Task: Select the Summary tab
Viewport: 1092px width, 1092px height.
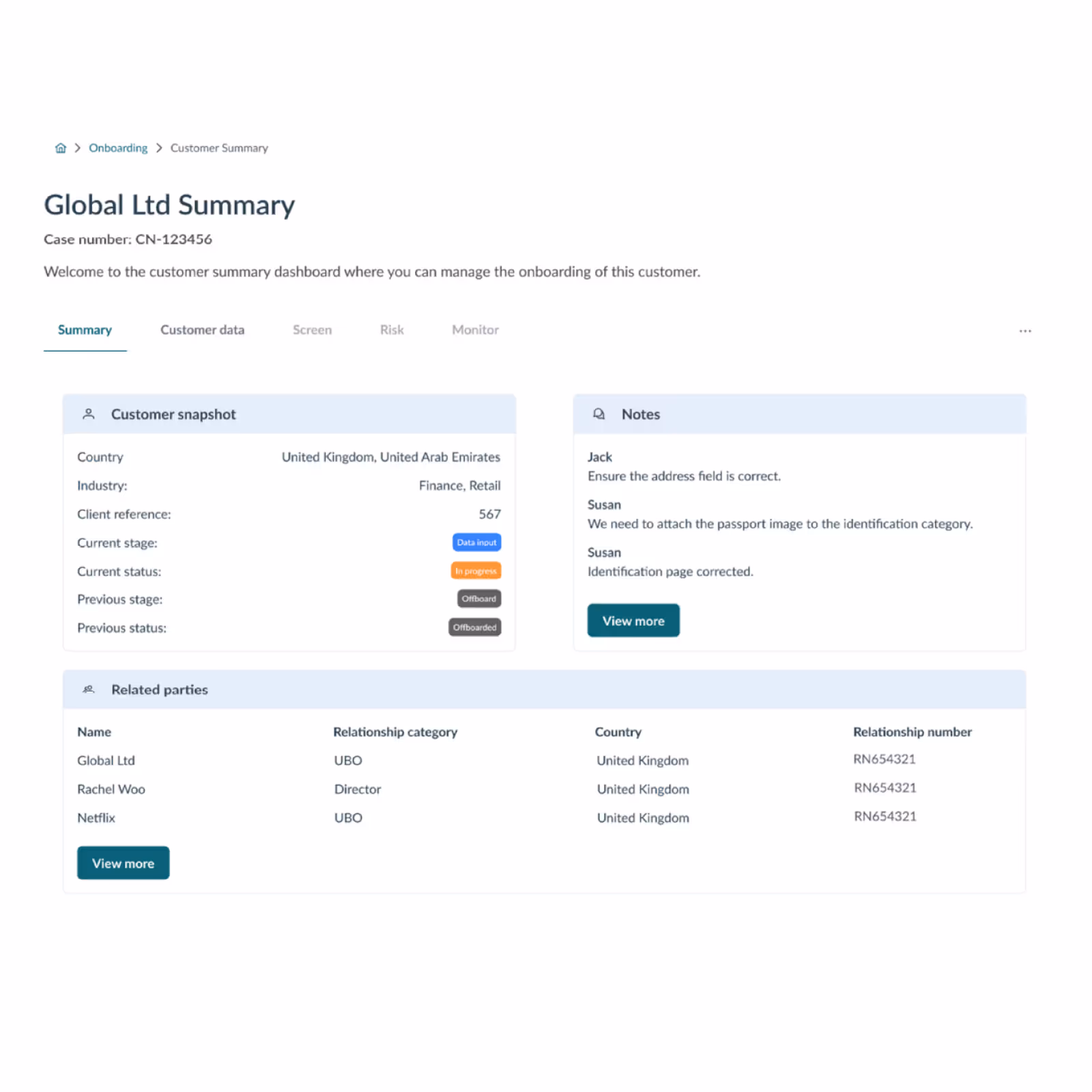Action: pos(85,330)
